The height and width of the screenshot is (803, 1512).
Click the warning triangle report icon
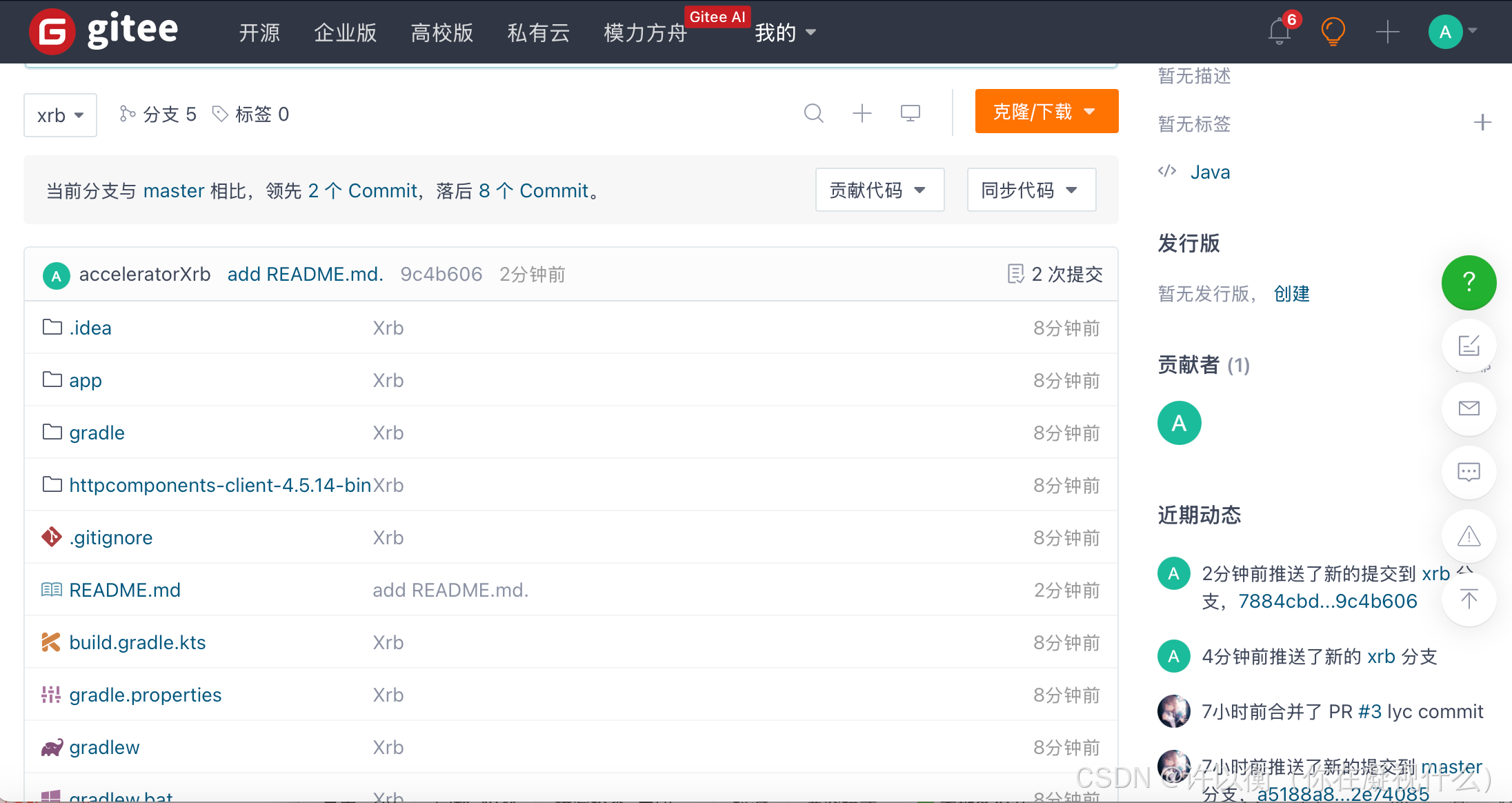coord(1469,536)
